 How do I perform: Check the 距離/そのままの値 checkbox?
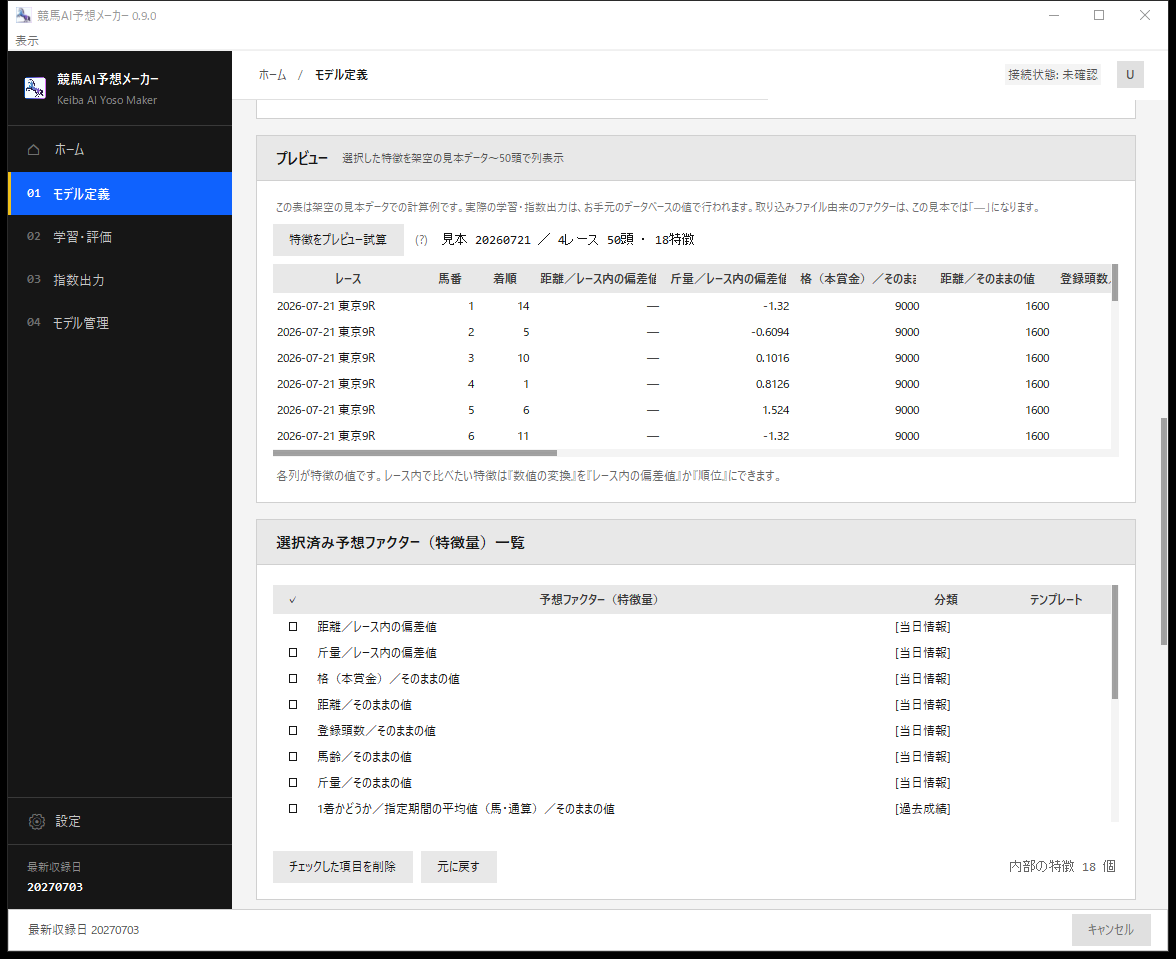[293, 705]
